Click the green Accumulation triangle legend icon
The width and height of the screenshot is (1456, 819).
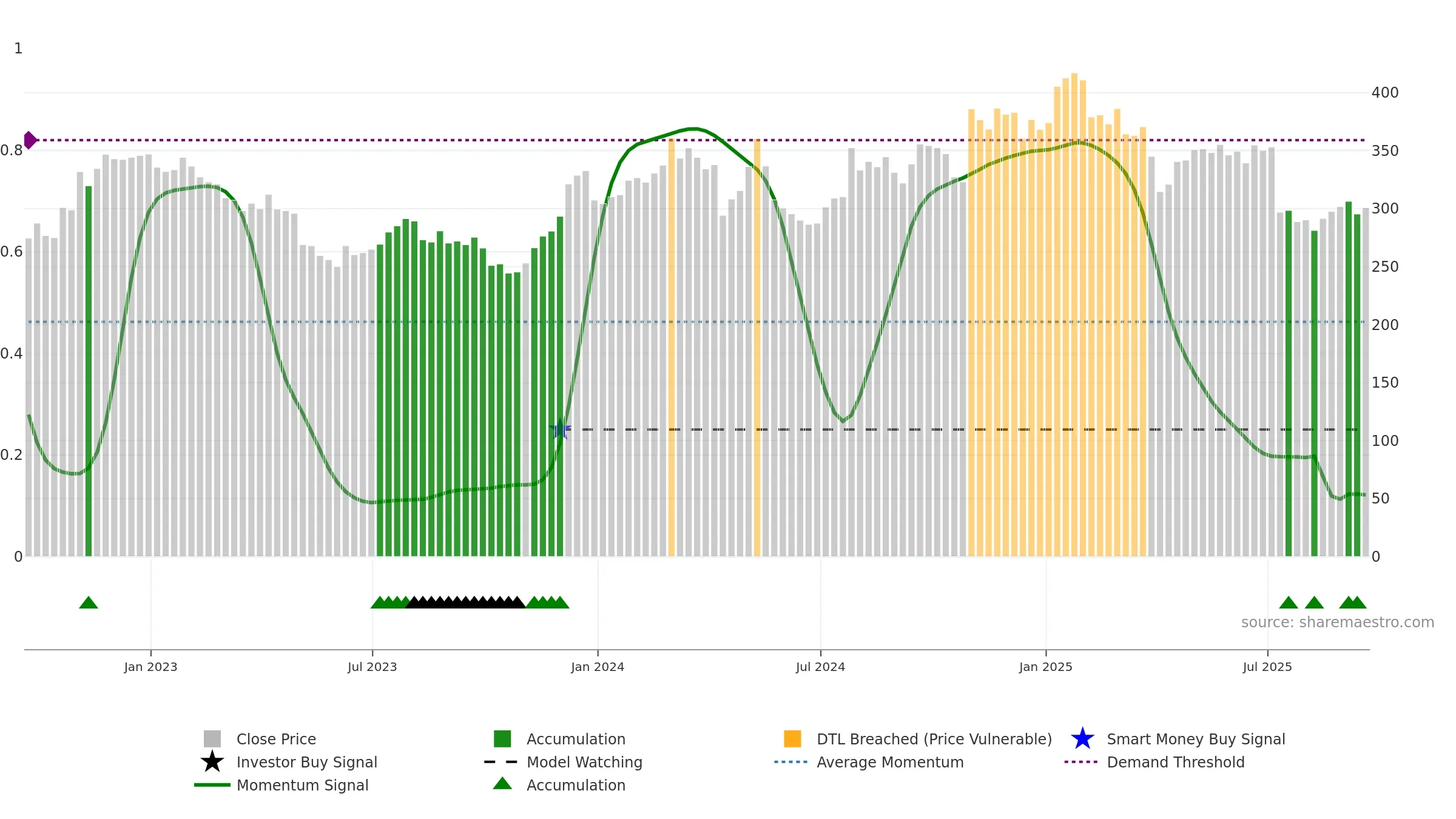tap(502, 784)
